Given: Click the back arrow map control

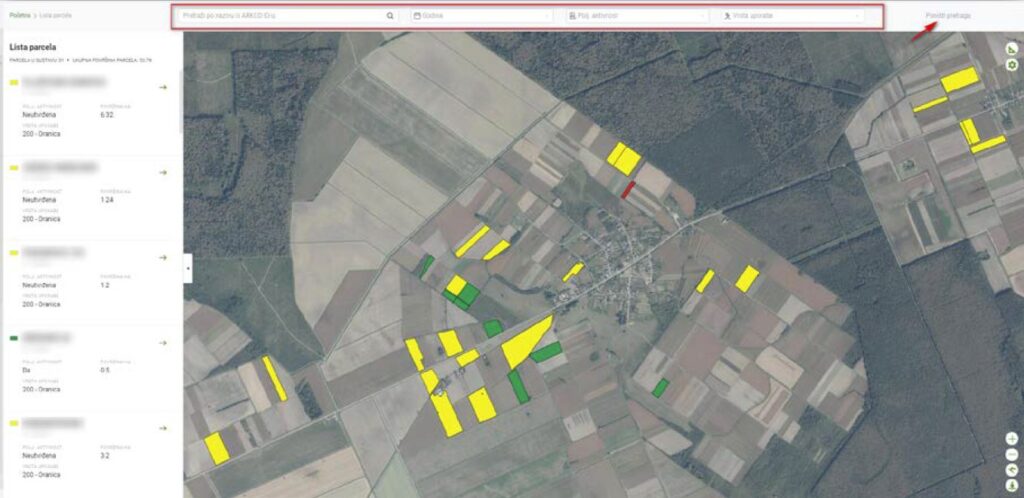Looking at the screenshot, I should coord(1012,469).
